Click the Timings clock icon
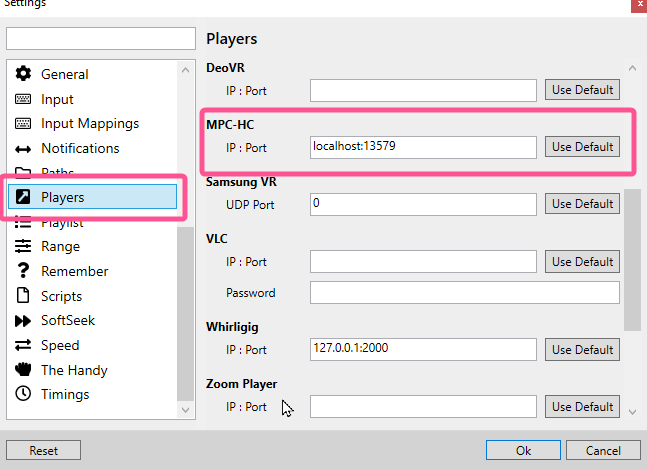647x469 pixels. click(23, 394)
